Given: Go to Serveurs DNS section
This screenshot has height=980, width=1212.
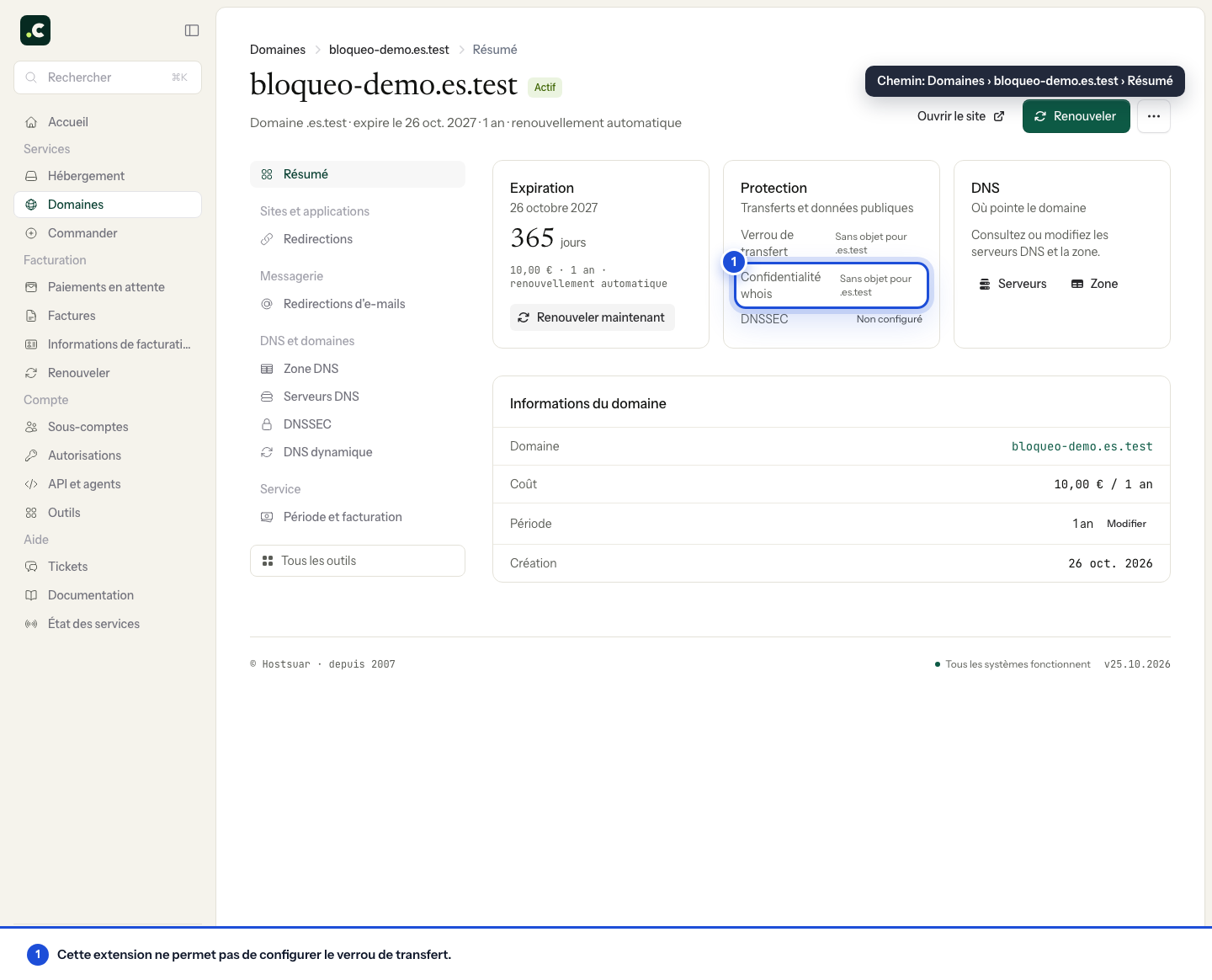Looking at the screenshot, I should pos(358,397).
